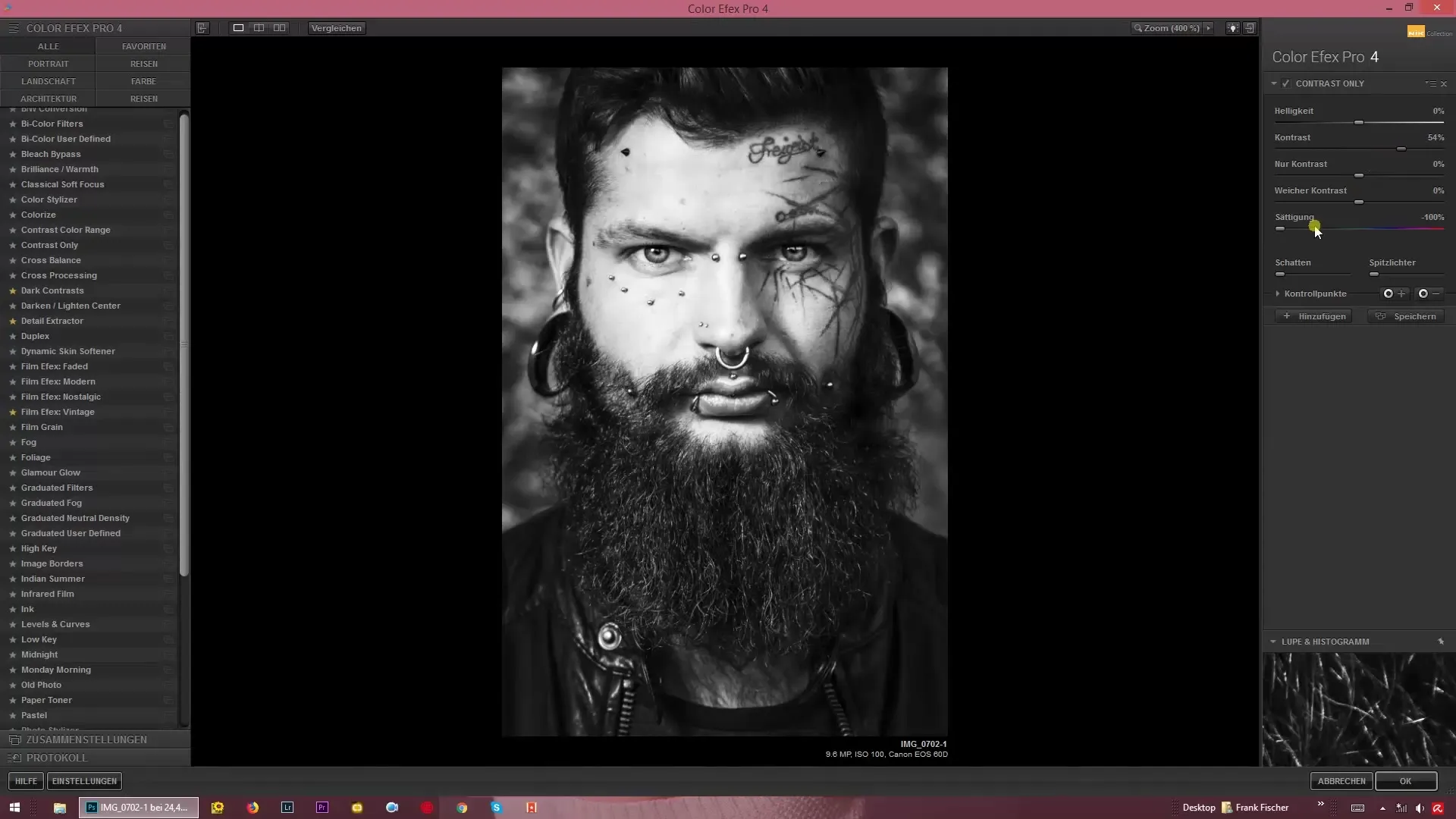Click the Helligkeit slider handle
This screenshot has width=1456, height=819.
[x=1359, y=122]
